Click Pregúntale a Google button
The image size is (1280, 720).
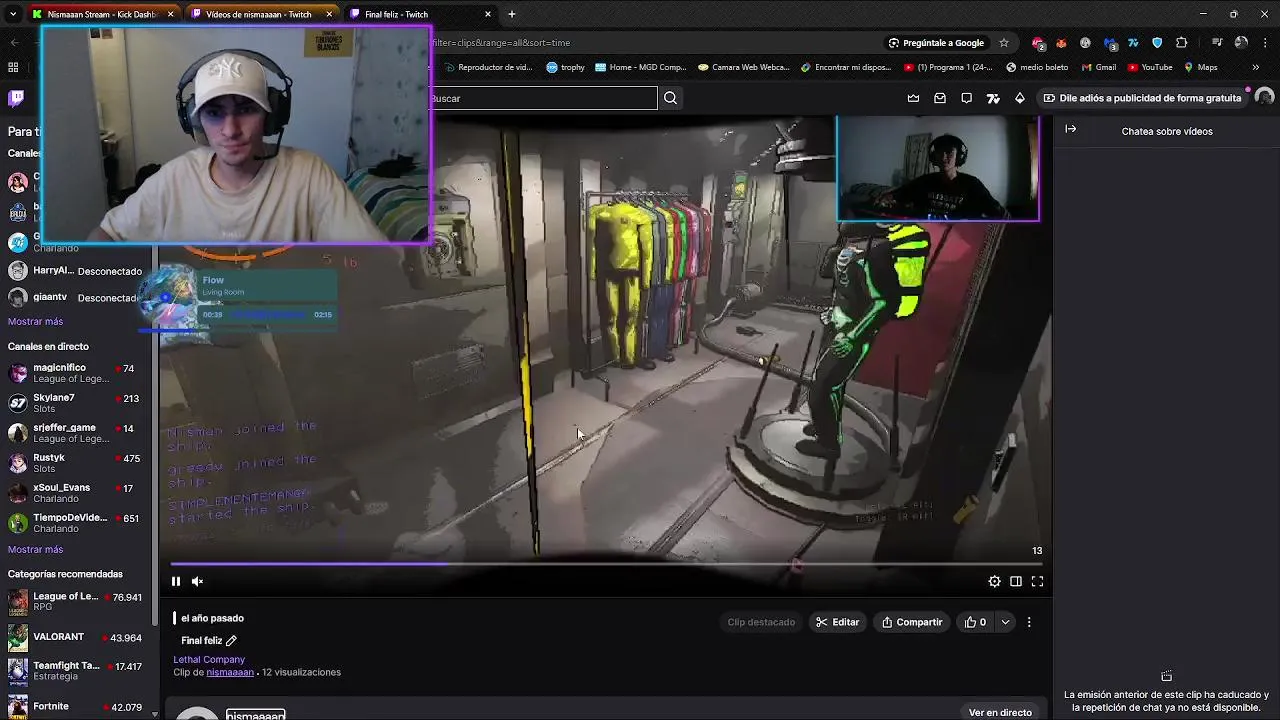coord(936,43)
